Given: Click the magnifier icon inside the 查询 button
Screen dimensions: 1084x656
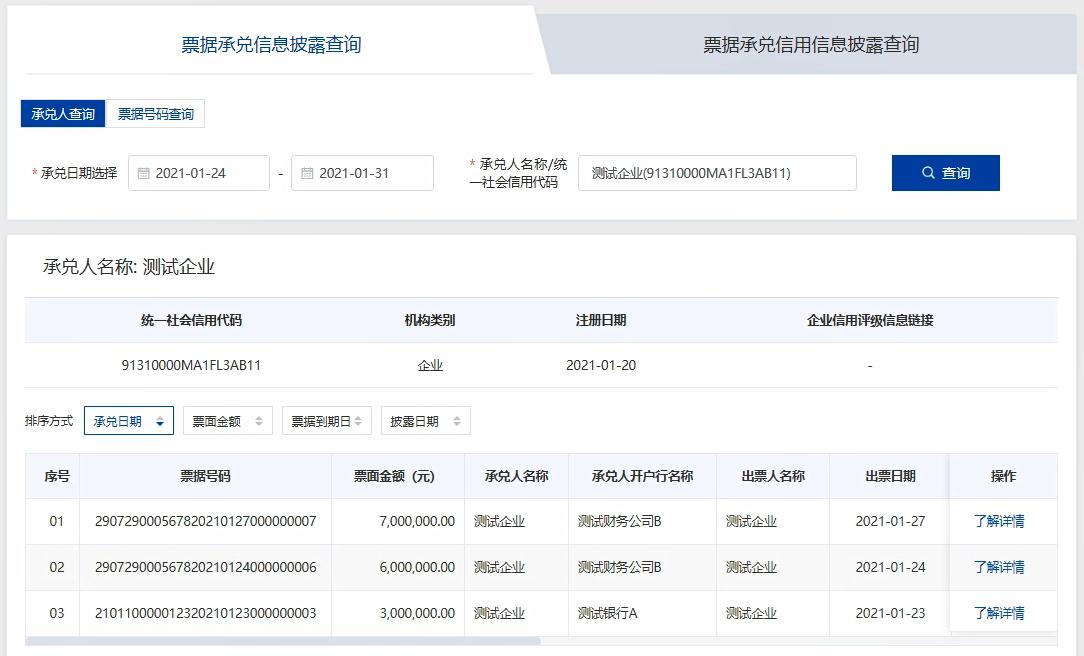Looking at the screenshot, I should 927,172.
